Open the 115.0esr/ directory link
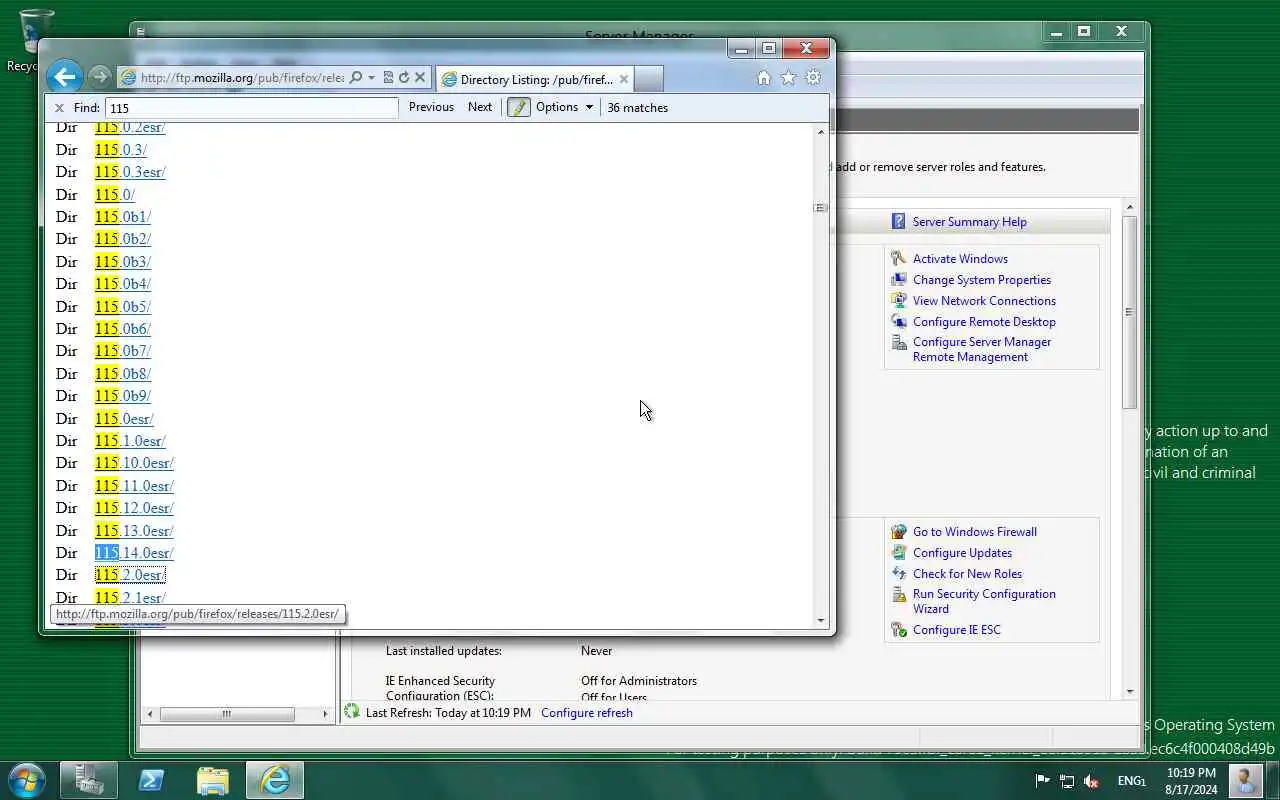 (124, 419)
